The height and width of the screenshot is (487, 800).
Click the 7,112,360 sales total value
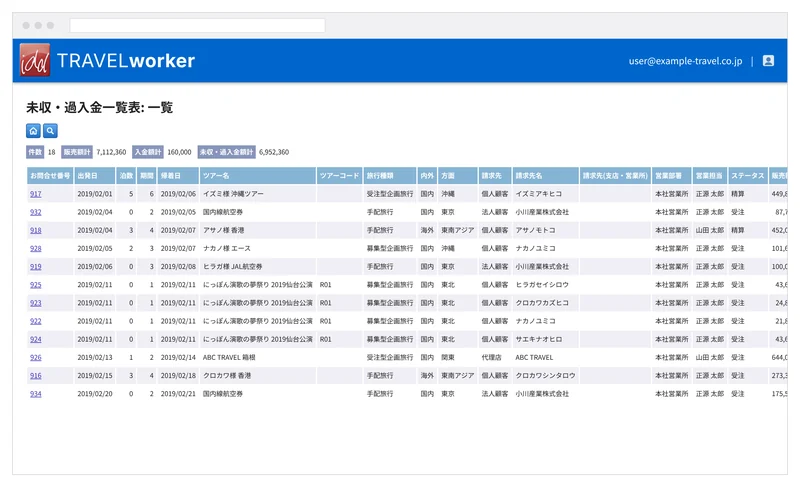(111, 152)
